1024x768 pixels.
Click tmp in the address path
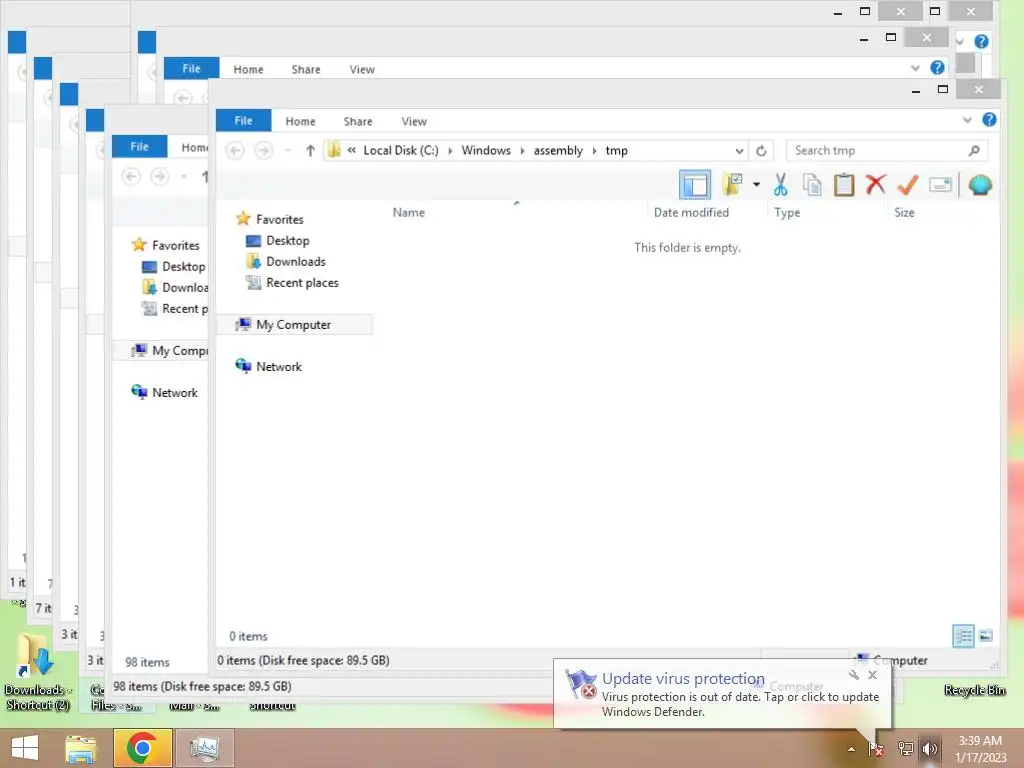[x=616, y=150]
